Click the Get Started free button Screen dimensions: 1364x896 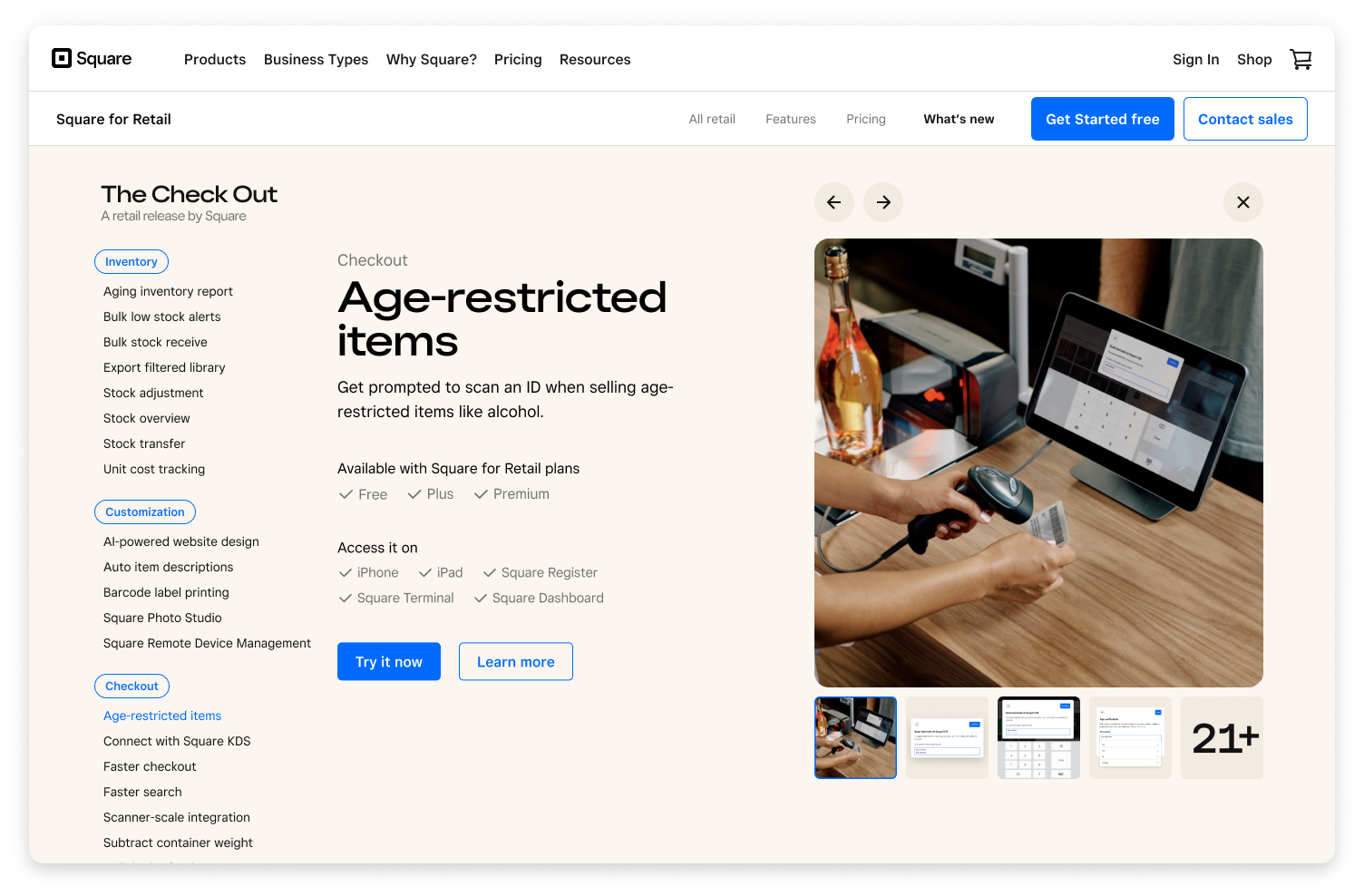click(x=1103, y=119)
